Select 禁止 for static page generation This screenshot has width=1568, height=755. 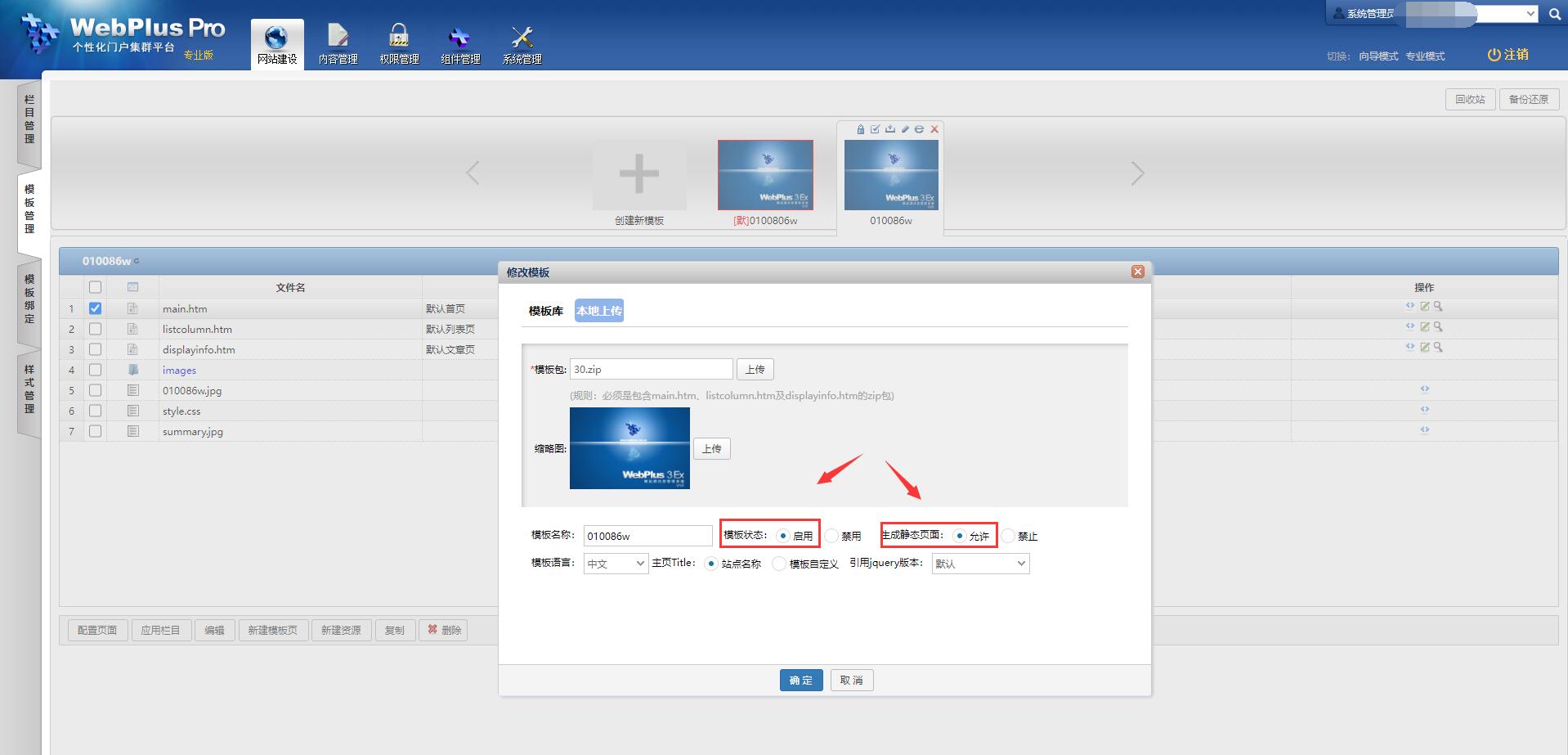pos(1009,536)
